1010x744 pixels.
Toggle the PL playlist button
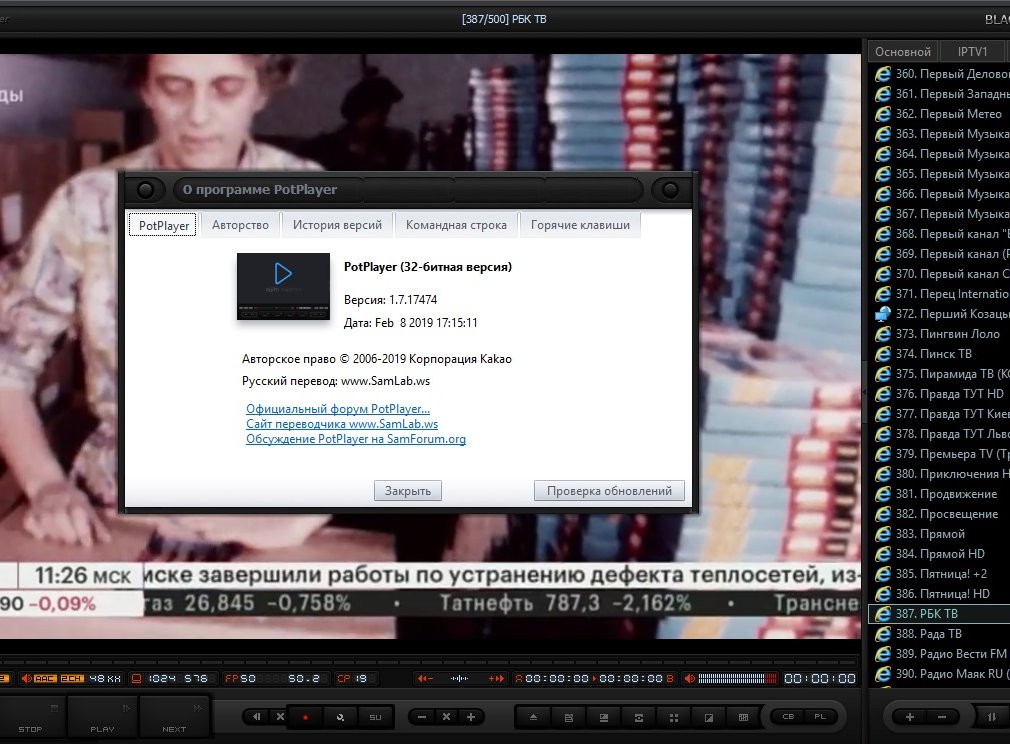[x=820, y=716]
